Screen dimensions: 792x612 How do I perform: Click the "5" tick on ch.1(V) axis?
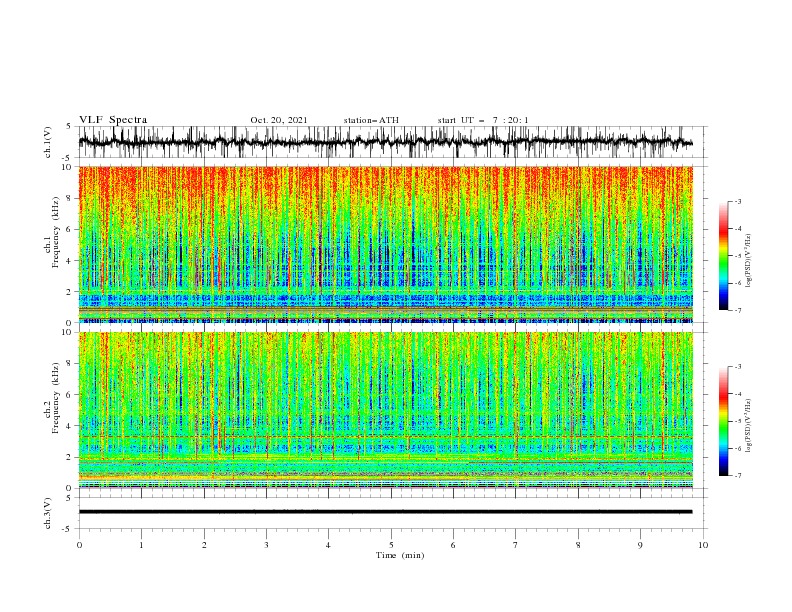tap(69, 126)
